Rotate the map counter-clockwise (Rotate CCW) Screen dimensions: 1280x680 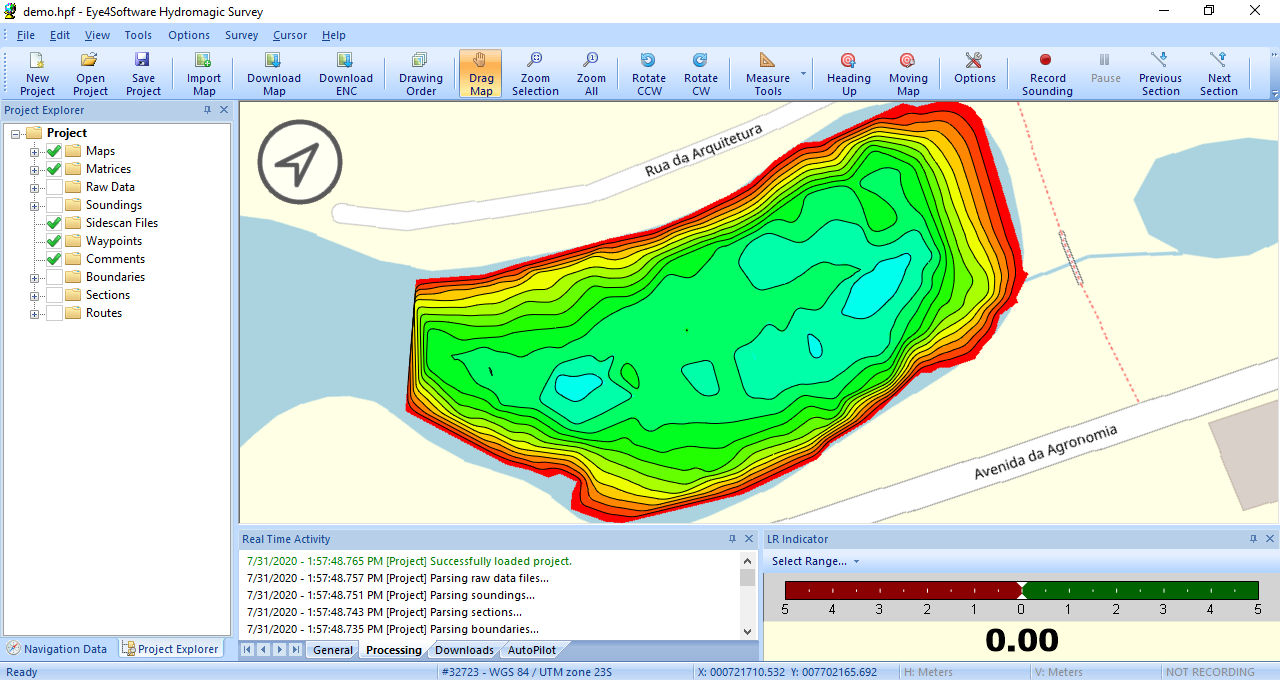coord(648,74)
